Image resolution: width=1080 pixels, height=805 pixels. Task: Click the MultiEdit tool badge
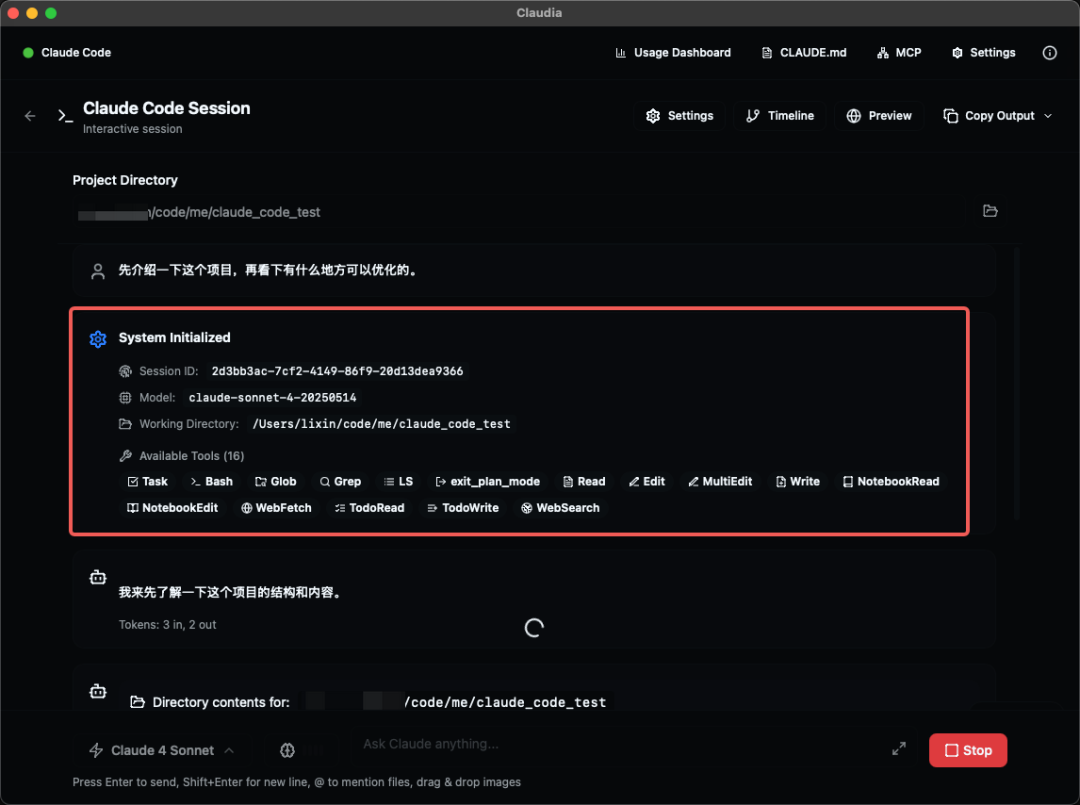720,481
